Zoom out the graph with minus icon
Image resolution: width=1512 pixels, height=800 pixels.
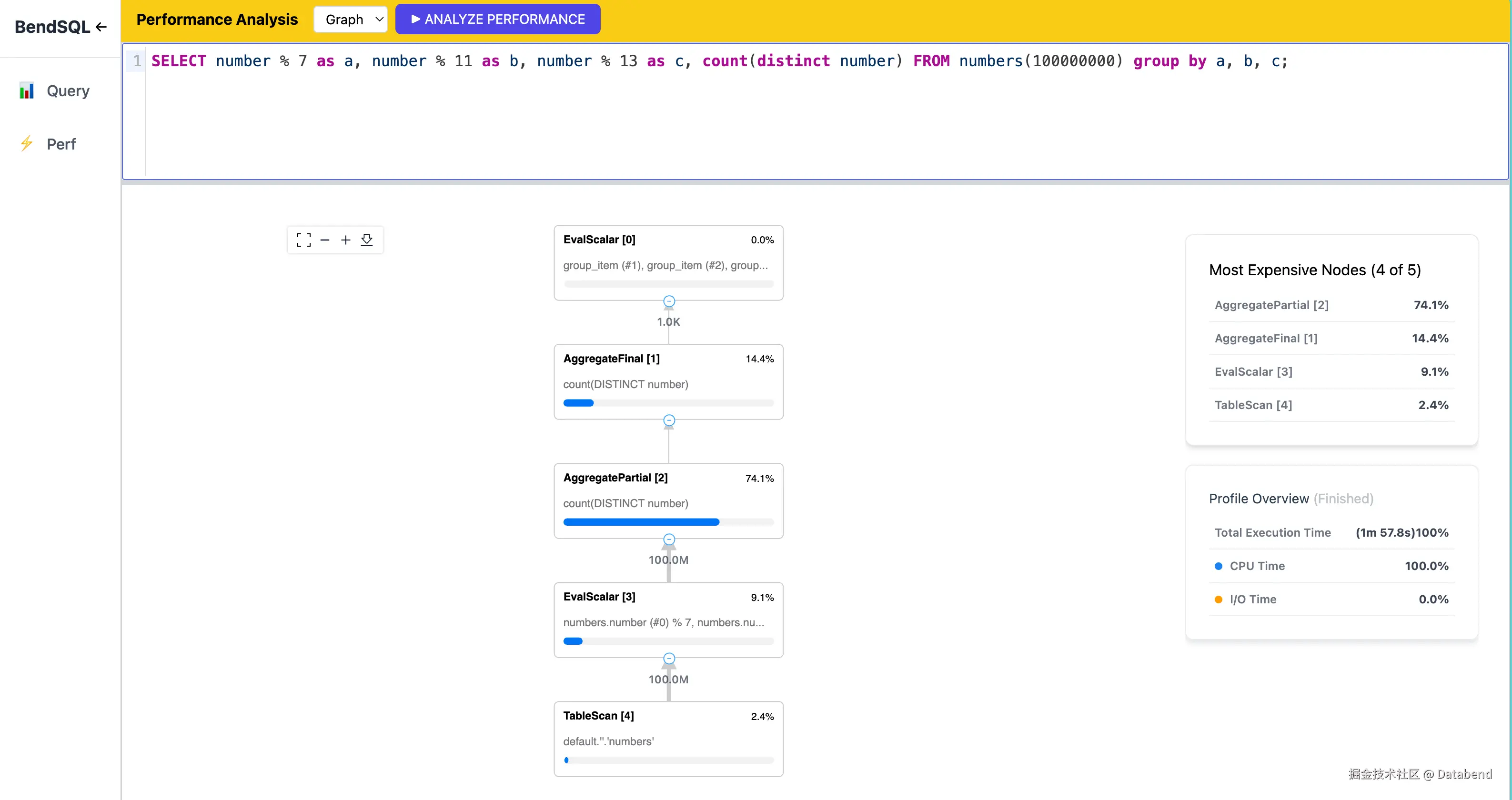324,240
